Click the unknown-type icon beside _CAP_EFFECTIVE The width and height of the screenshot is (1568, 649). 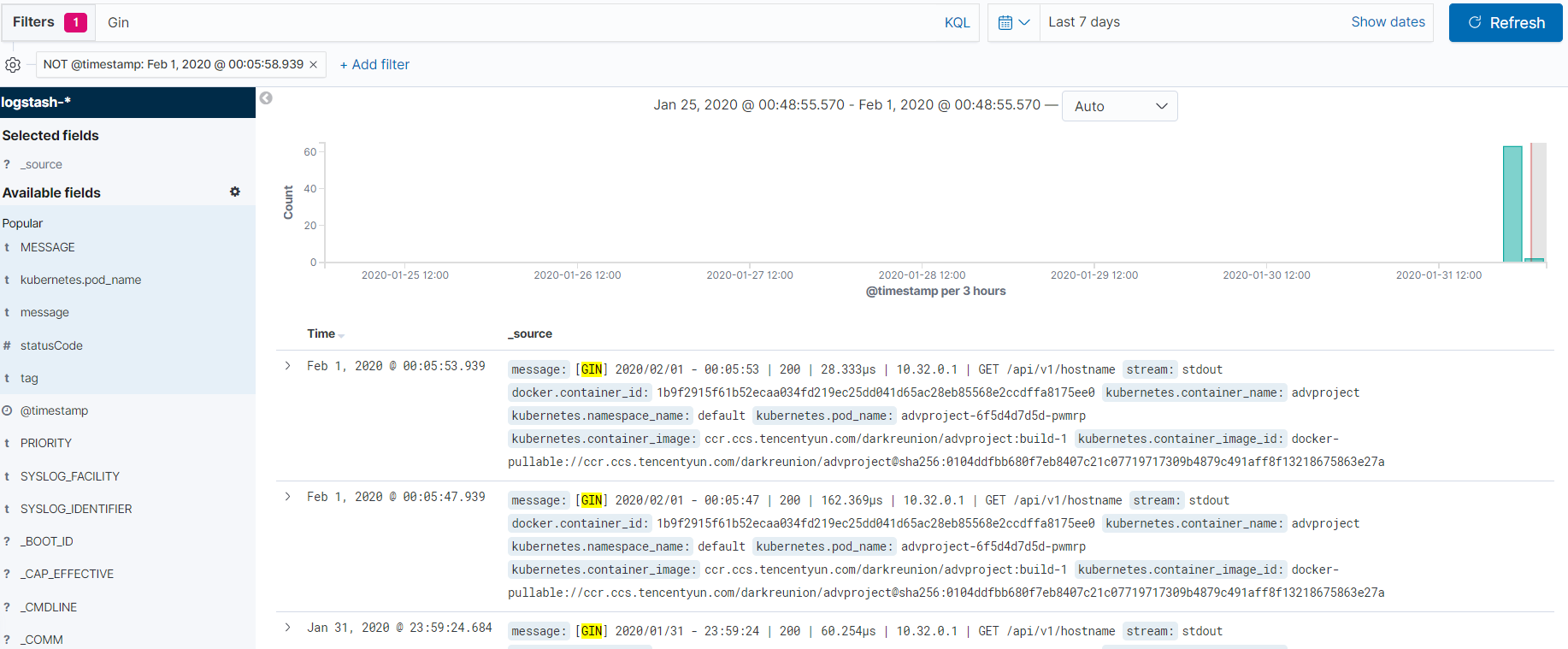(x=7, y=574)
